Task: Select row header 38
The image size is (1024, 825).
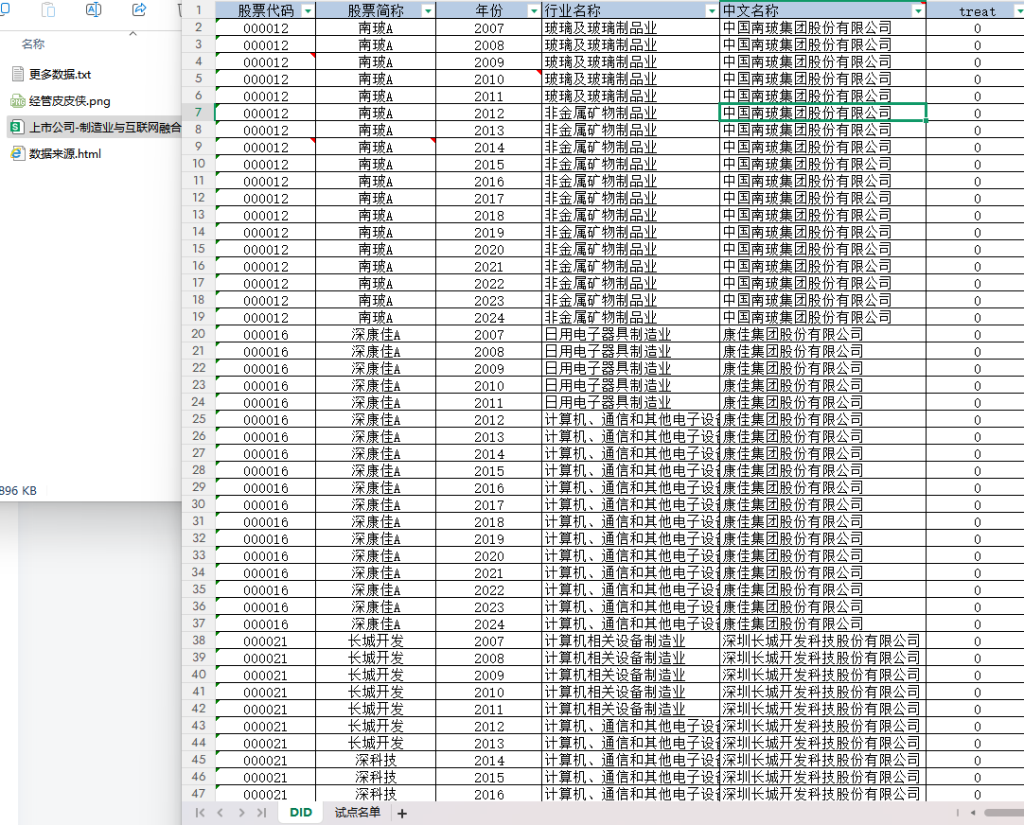Action: pos(199,640)
